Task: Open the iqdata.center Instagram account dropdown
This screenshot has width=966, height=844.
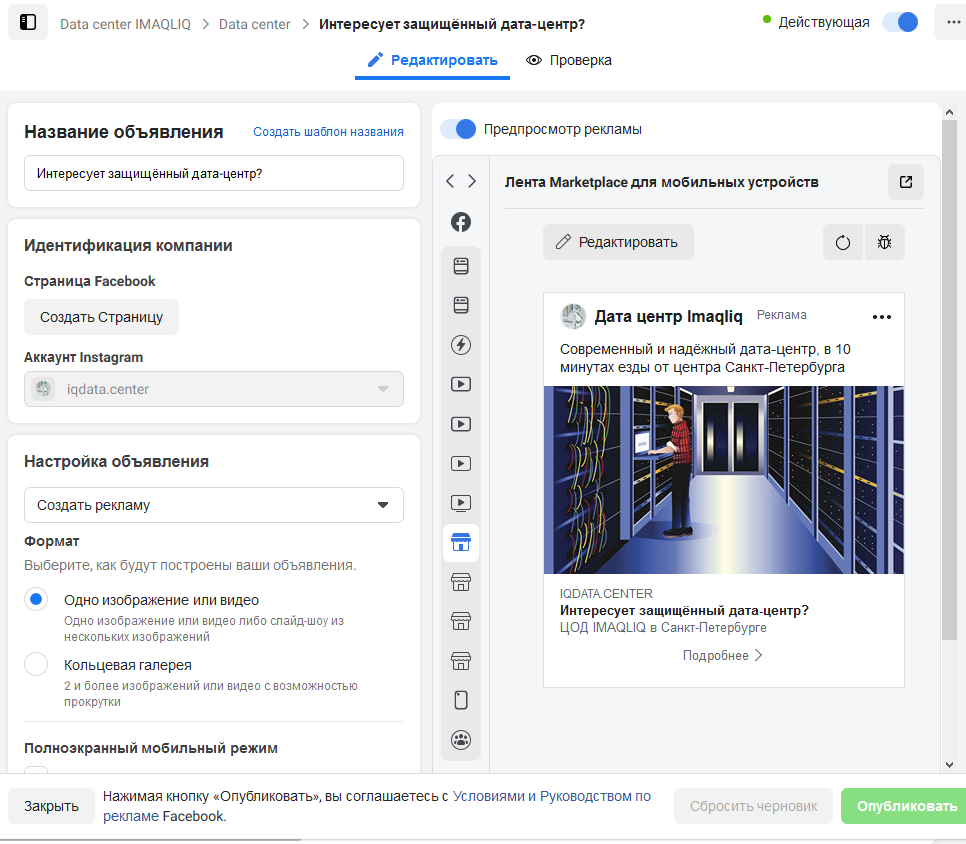Action: coord(214,389)
